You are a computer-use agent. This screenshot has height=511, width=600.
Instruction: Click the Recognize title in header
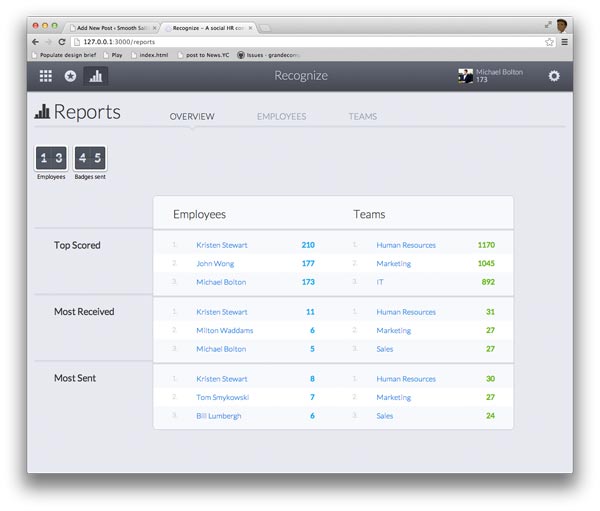click(x=301, y=76)
